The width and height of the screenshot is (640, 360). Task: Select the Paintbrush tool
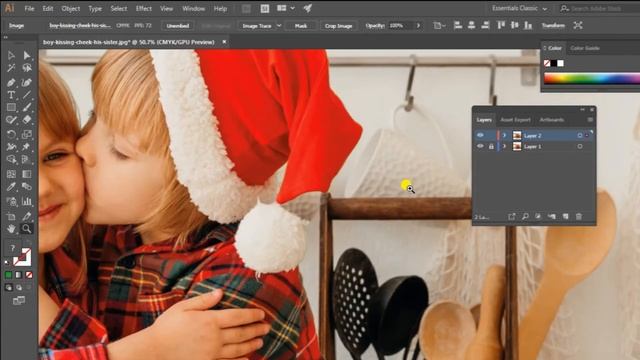point(27,108)
